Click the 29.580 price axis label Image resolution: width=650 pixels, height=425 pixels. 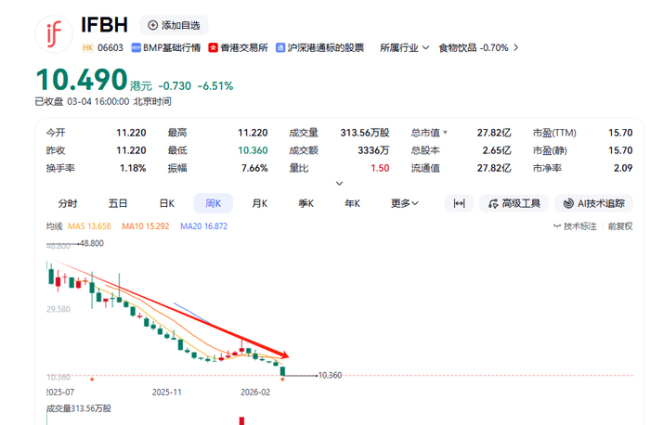tap(58, 309)
